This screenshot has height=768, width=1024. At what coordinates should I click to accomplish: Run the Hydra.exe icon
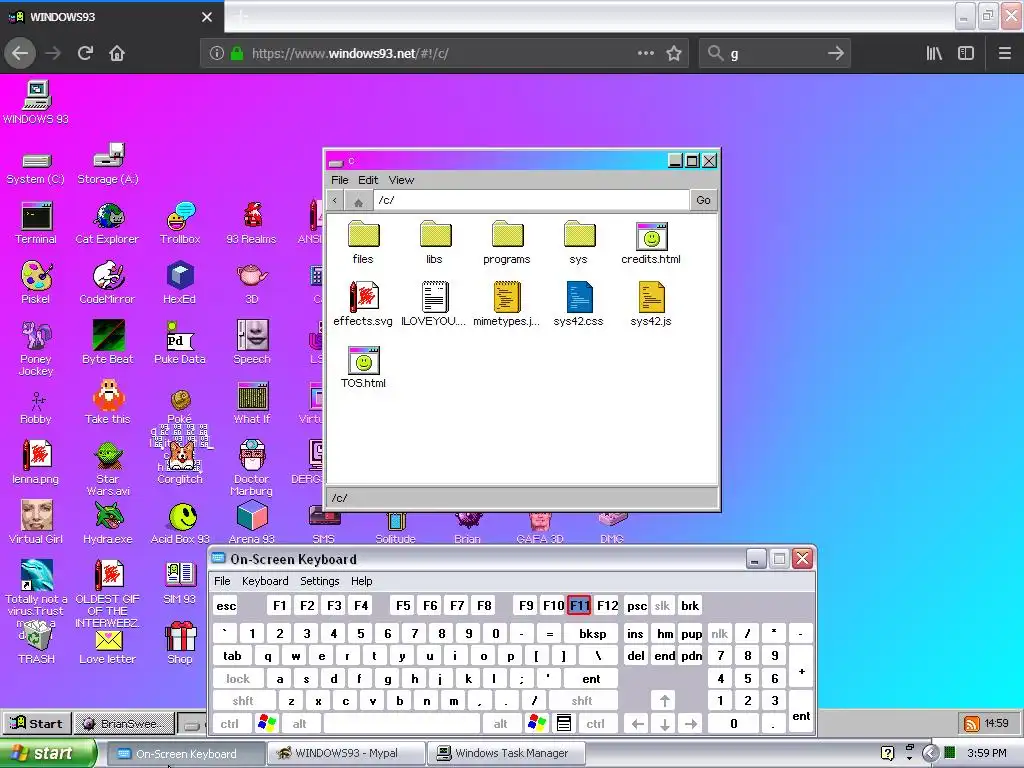point(108,522)
